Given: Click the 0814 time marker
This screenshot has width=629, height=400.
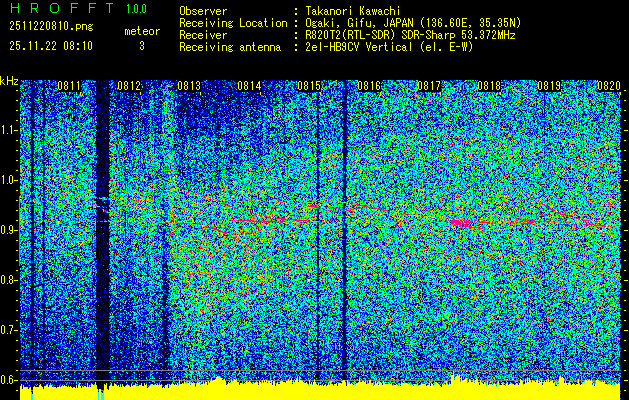Looking at the screenshot, I should coord(249,86).
